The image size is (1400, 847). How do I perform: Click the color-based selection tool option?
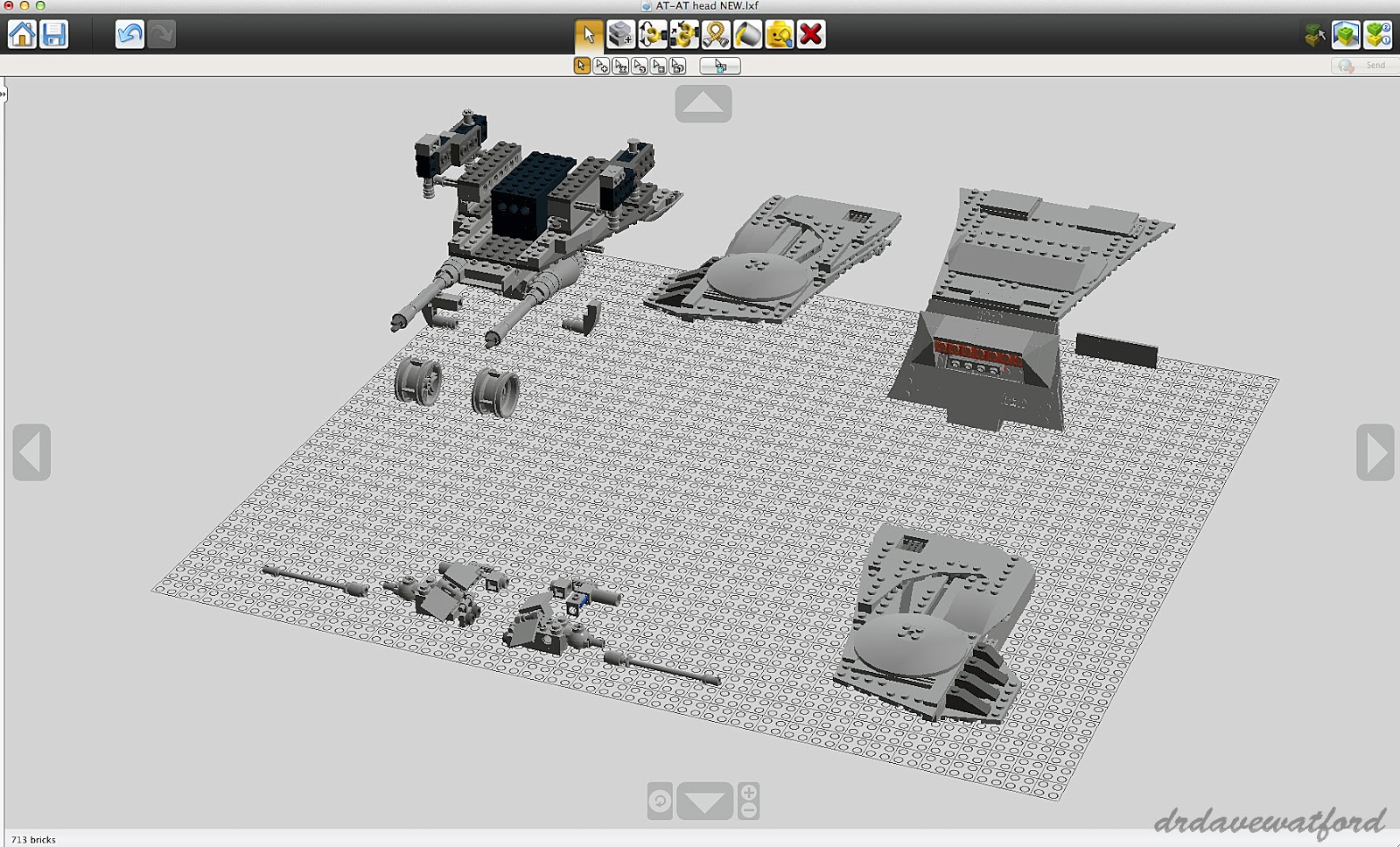pos(640,66)
